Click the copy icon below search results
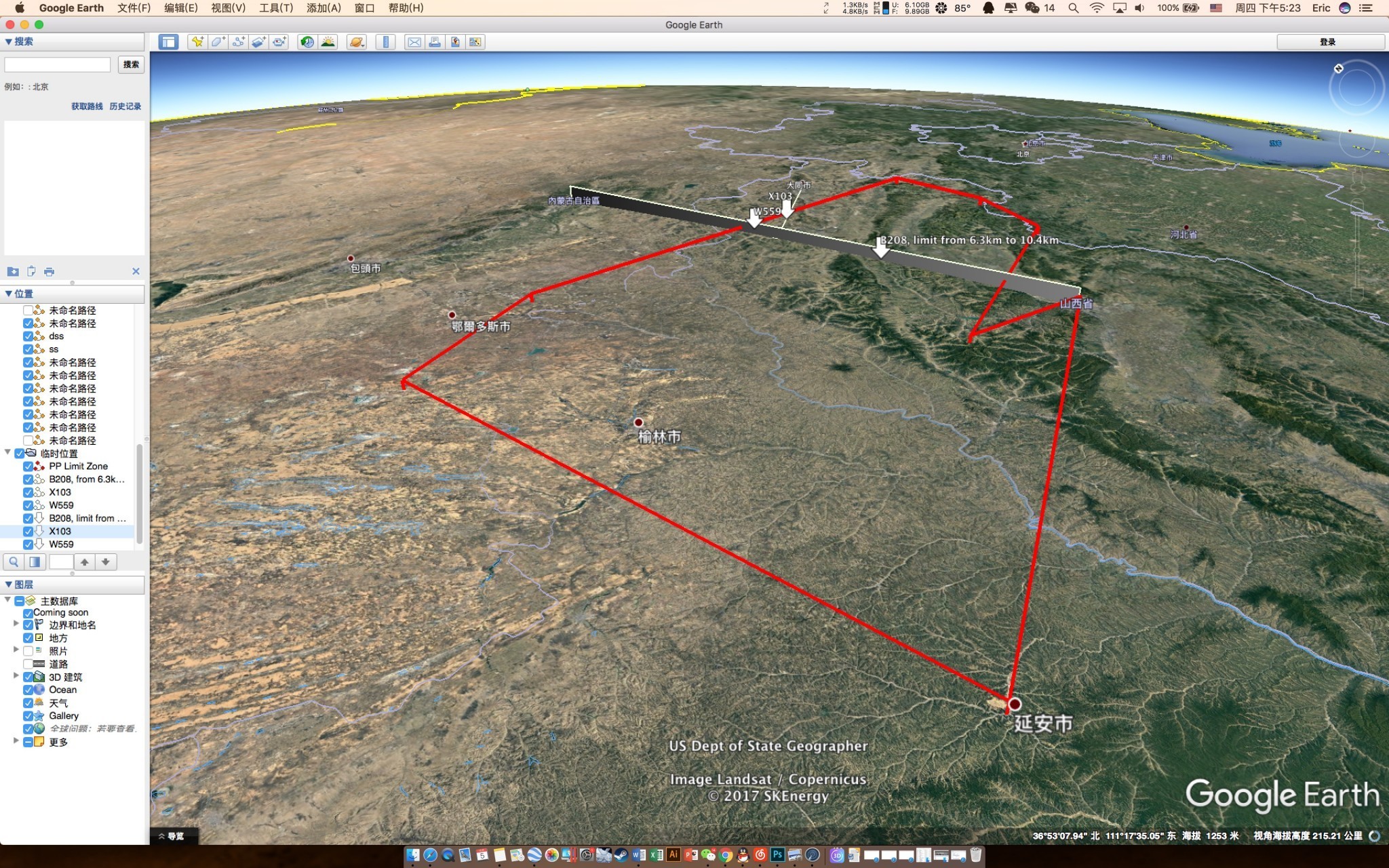 (x=31, y=271)
